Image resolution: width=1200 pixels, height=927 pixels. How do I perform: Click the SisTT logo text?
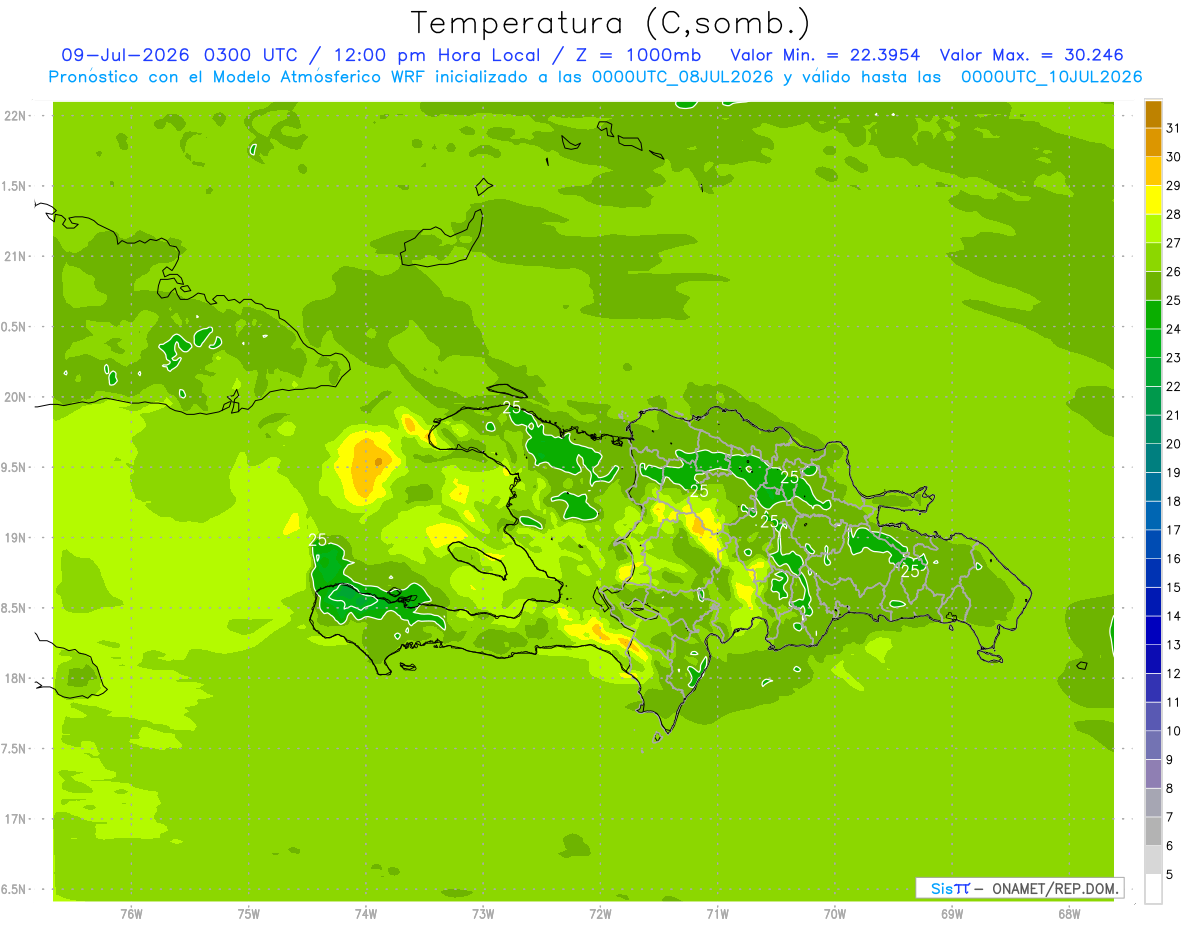pyautogui.click(x=950, y=888)
